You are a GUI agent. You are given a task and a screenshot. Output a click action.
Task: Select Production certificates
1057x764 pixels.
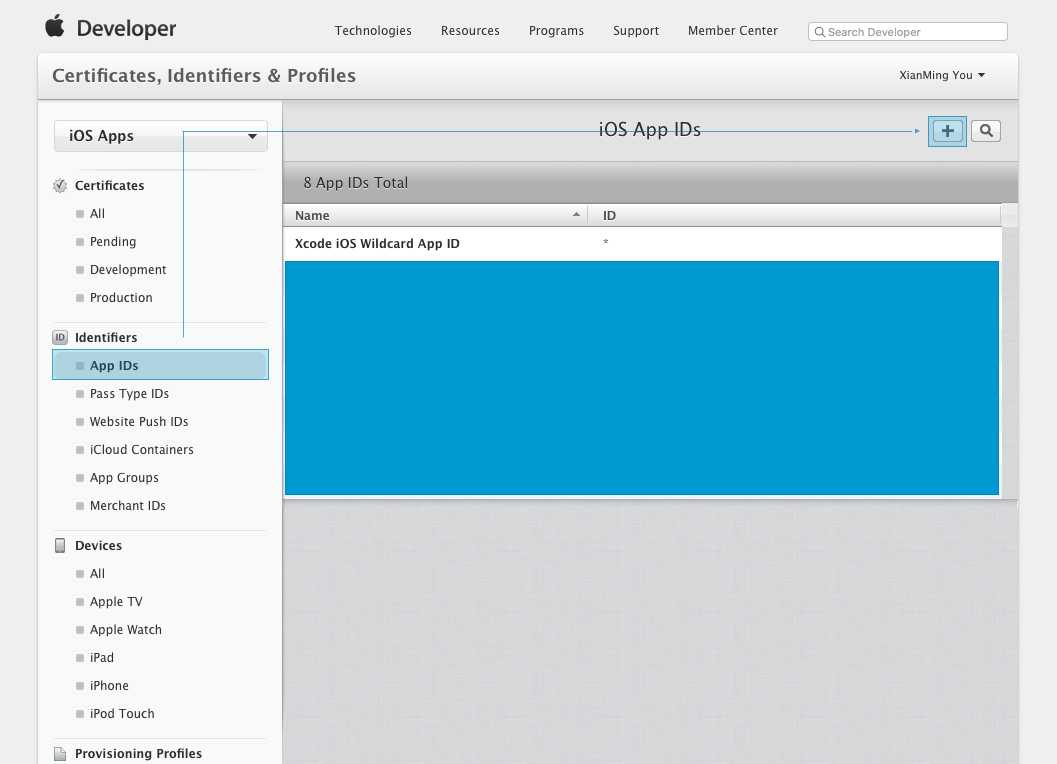pos(121,297)
